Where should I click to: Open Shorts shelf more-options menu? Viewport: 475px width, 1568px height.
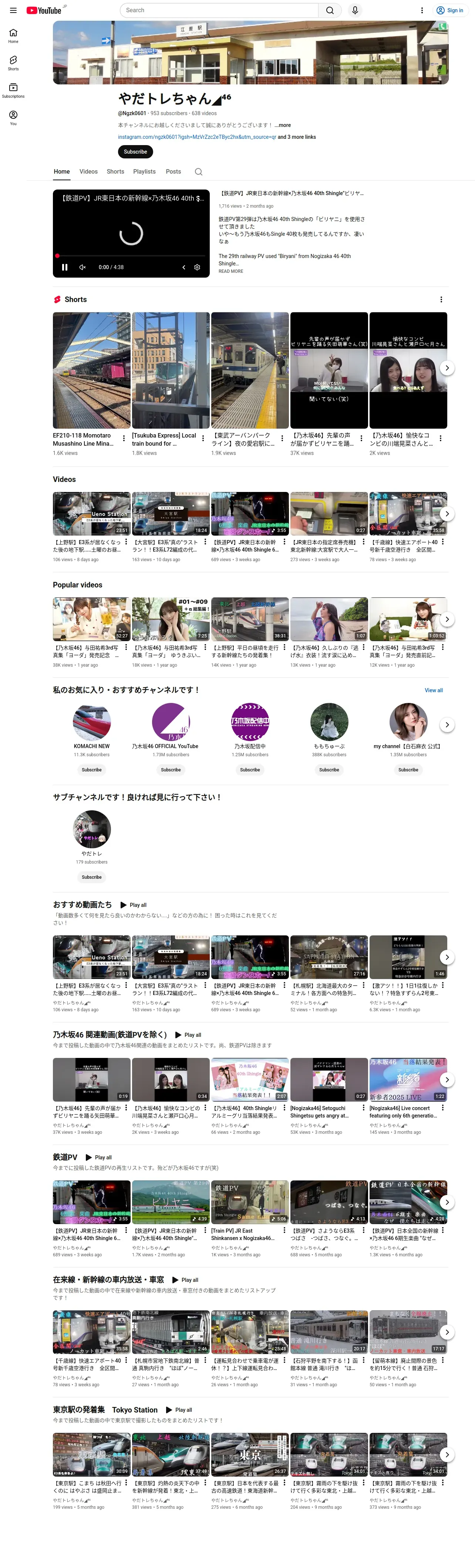click(x=441, y=299)
